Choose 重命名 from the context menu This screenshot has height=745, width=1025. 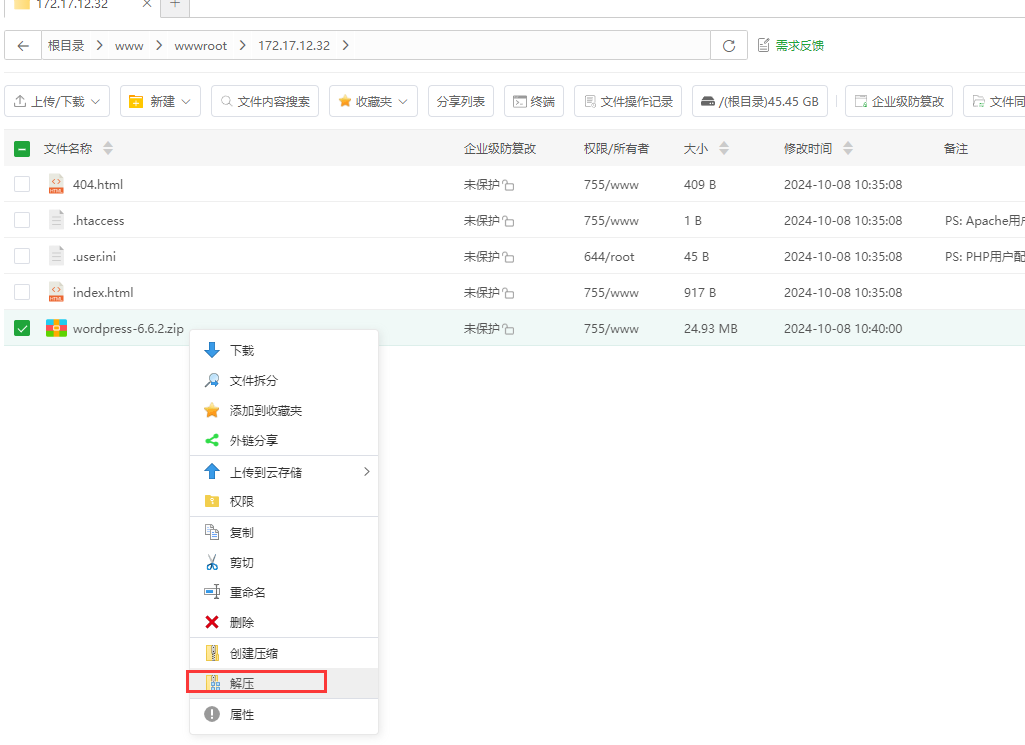[x=284, y=592]
